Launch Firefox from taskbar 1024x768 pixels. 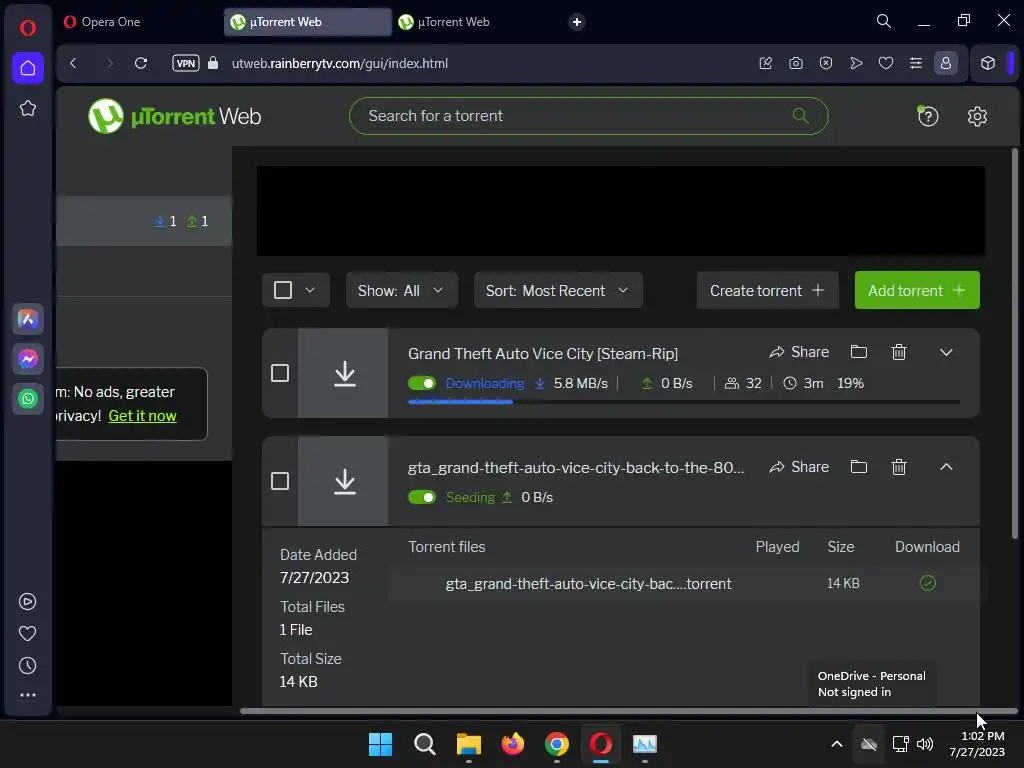click(513, 744)
